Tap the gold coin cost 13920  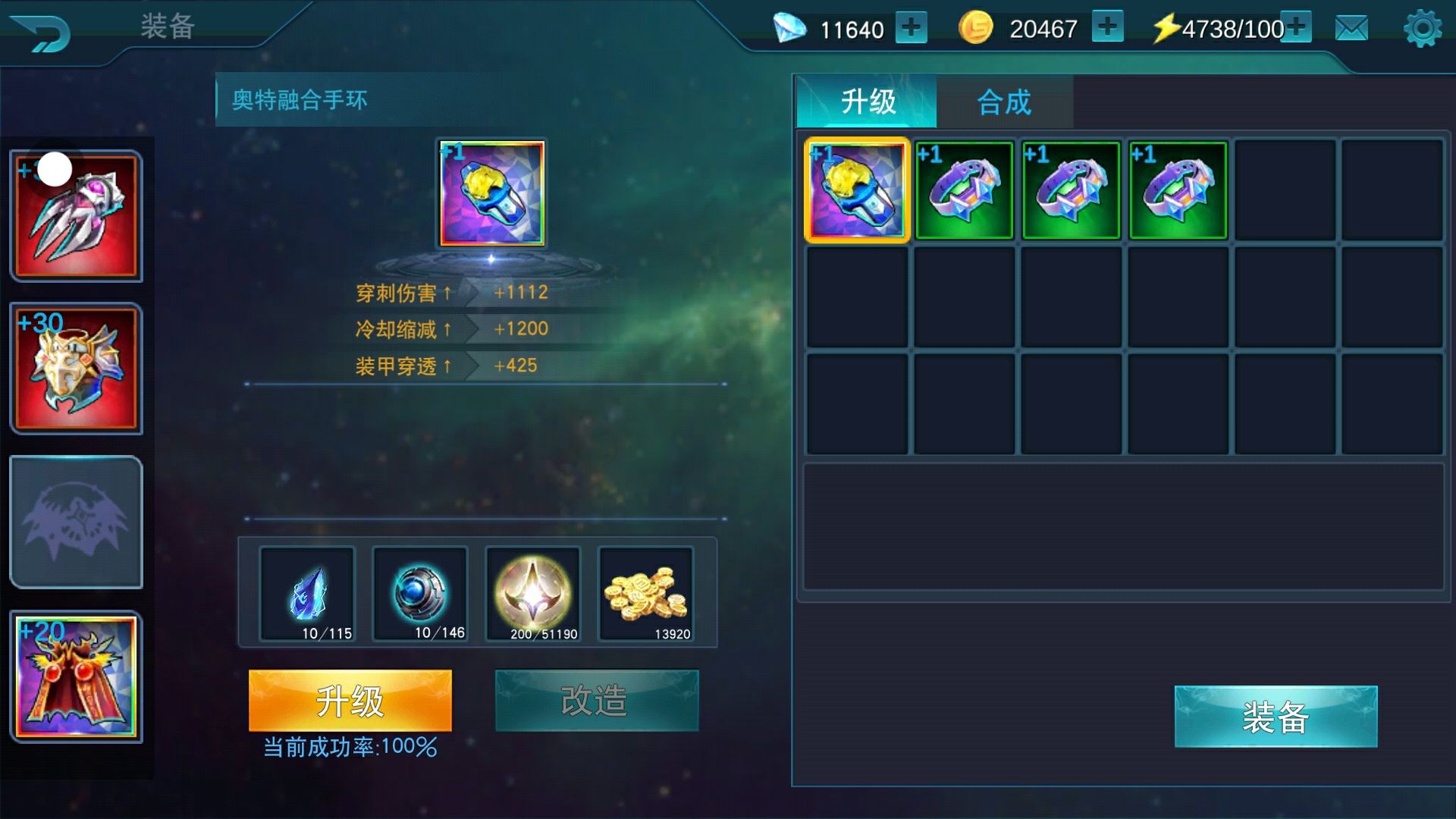point(646,594)
